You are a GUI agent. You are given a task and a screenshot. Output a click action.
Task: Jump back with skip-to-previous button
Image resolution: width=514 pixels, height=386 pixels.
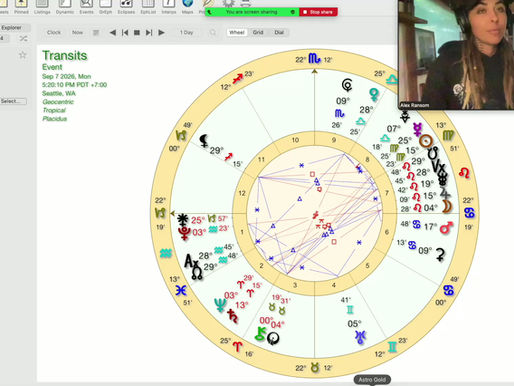point(125,33)
